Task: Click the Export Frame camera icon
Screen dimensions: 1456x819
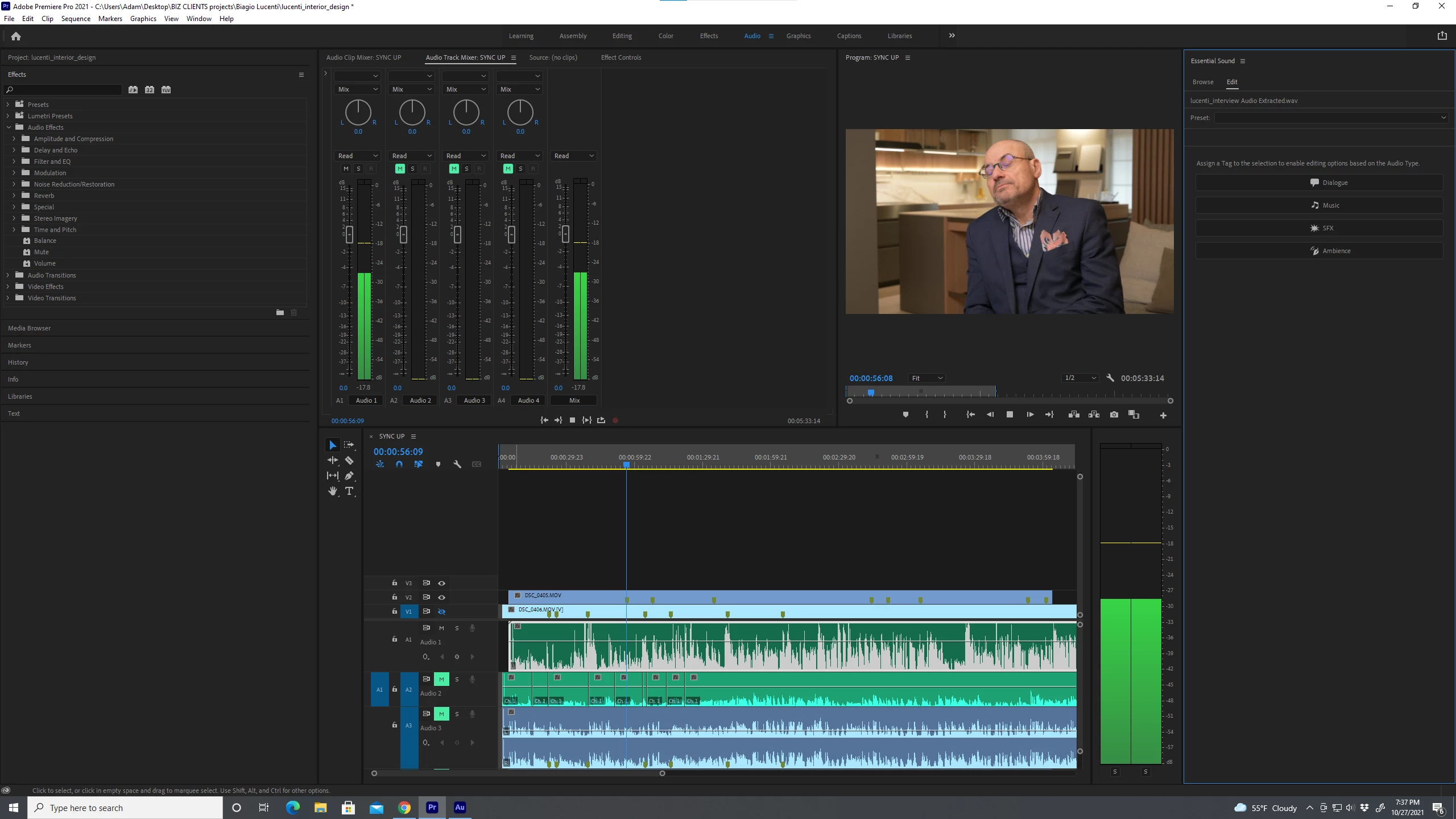Action: coord(1114,415)
